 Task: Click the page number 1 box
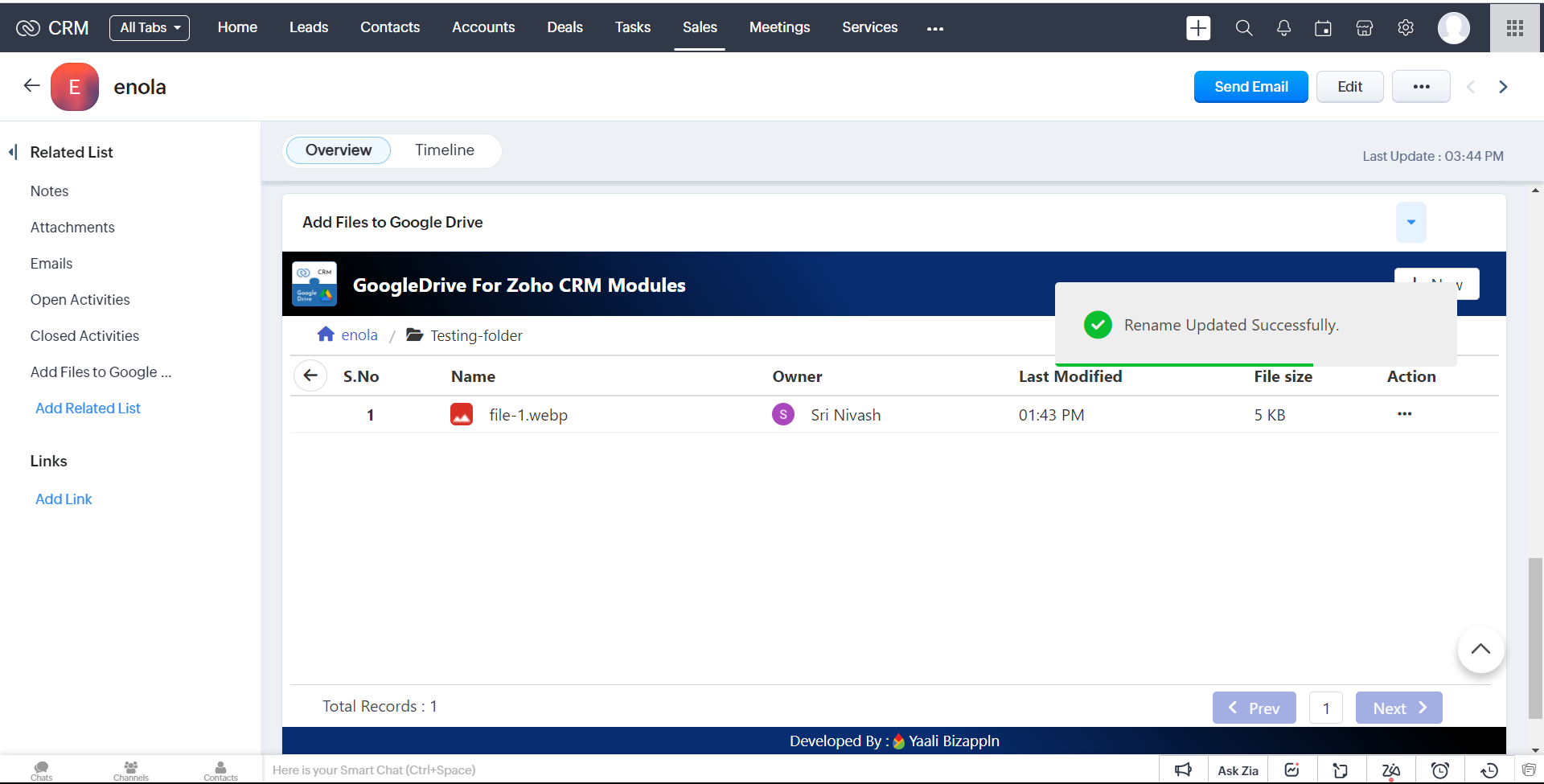click(x=1325, y=708)
